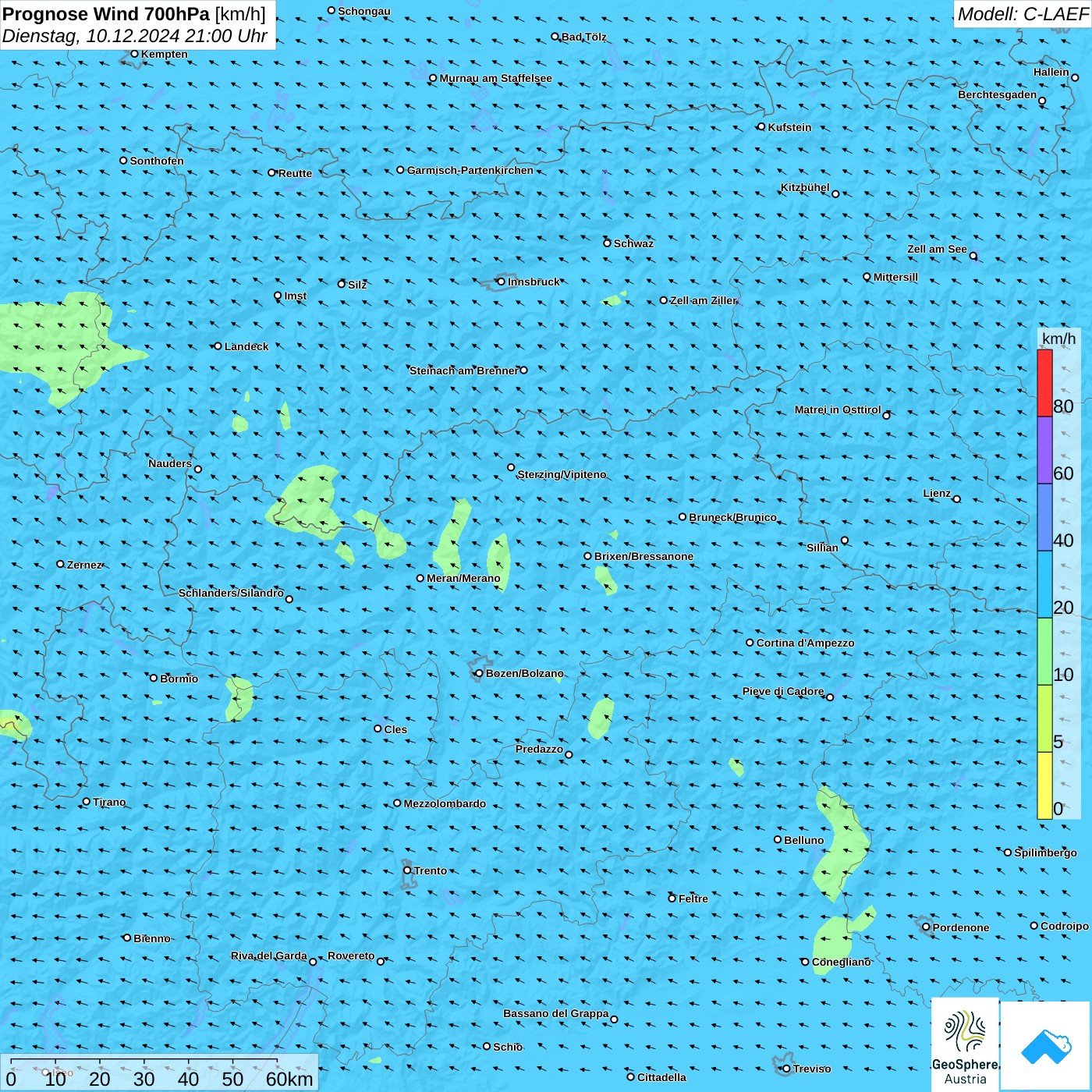Click the Zell am See city marker
Viewport: 1092px width, 1092px height.
click(973, 256)
